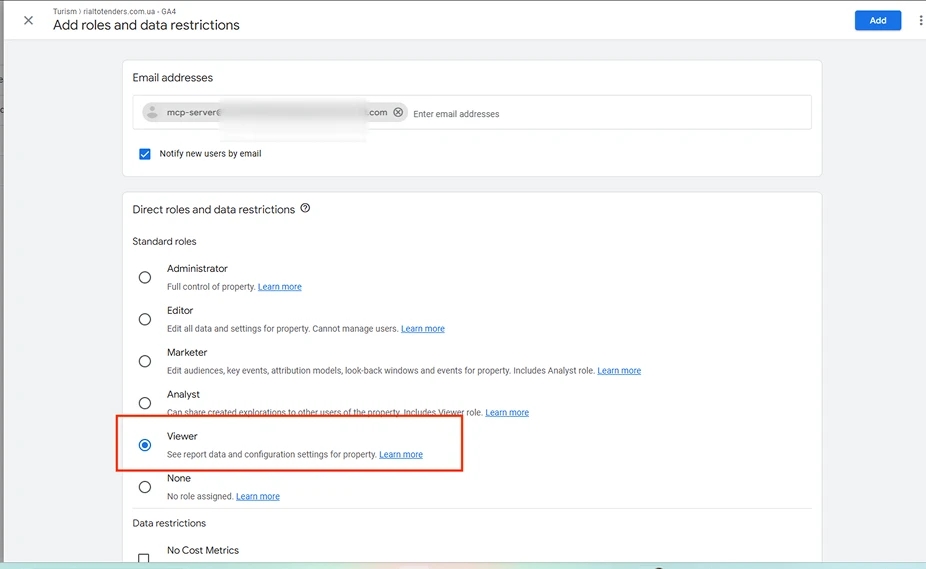The height and width of the screenshot is (569, 926).
Task: Select the Analyst role option
Action: 145,403
